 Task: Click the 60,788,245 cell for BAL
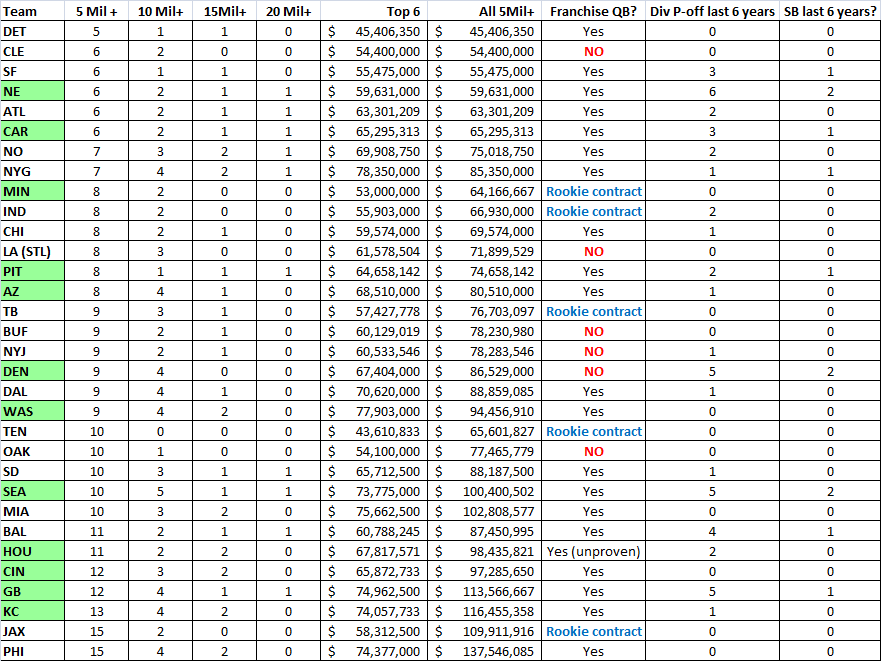click(x=374, y=532)
